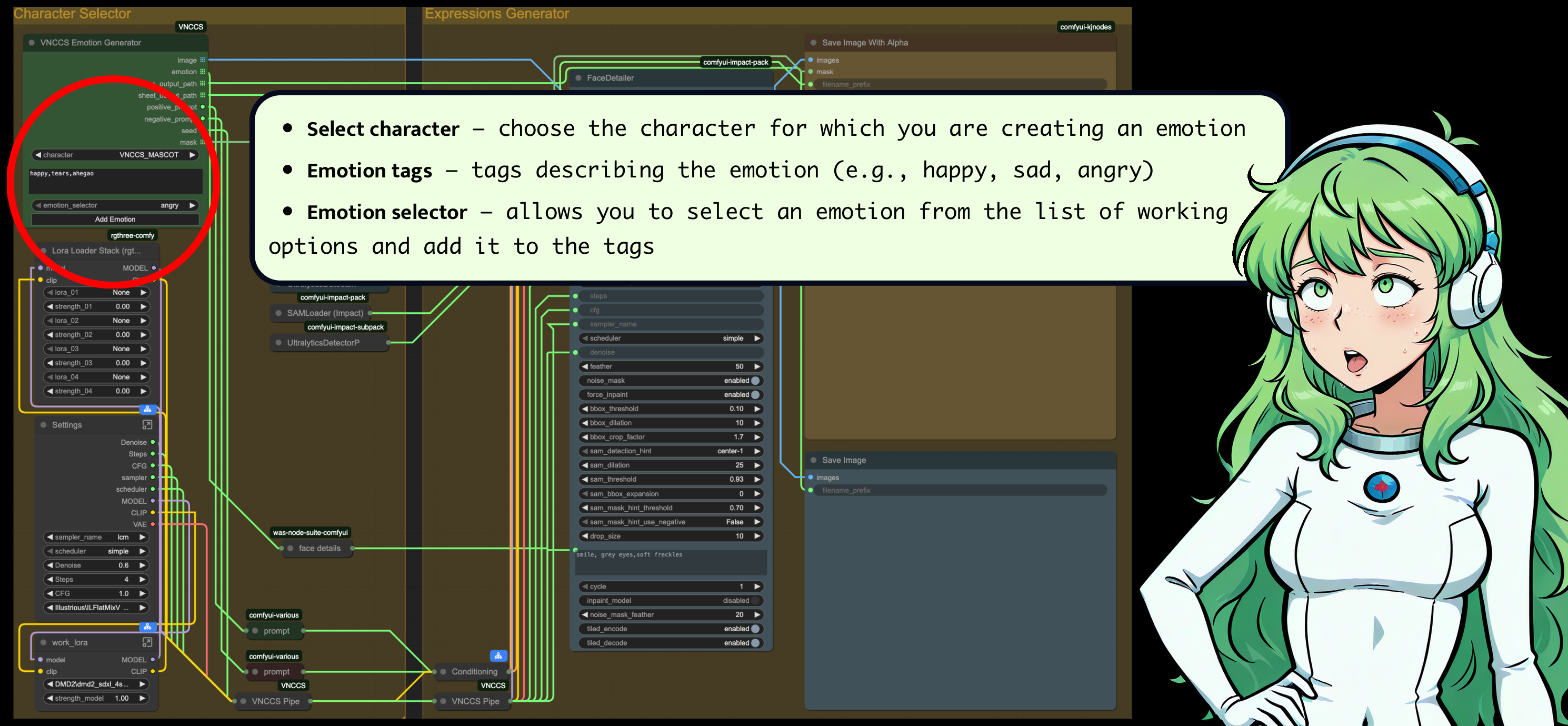Click the FaceDetailer node collapse dot

point(578,78)
